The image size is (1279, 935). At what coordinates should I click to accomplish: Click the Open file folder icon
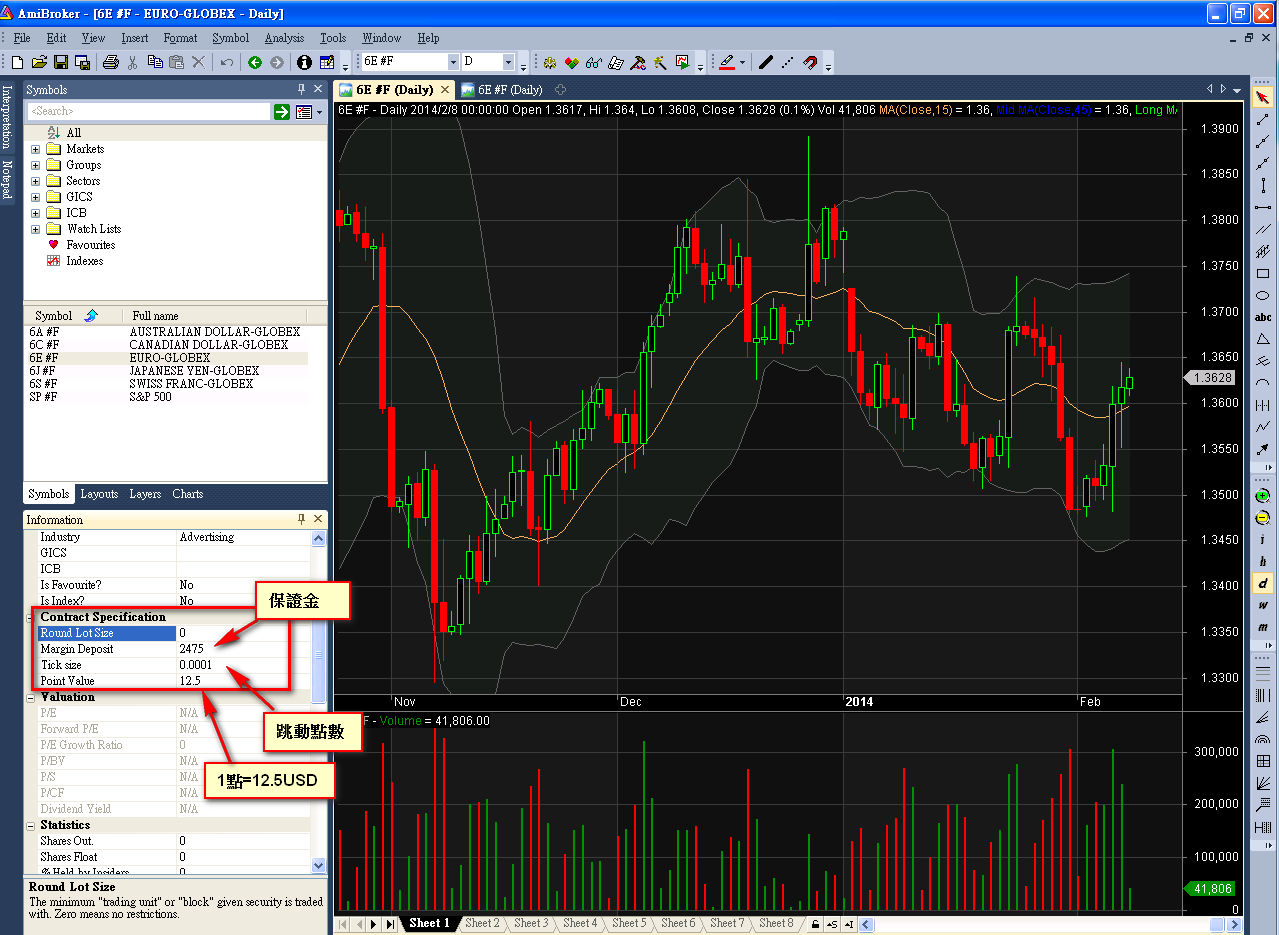[x=39, y=62]
